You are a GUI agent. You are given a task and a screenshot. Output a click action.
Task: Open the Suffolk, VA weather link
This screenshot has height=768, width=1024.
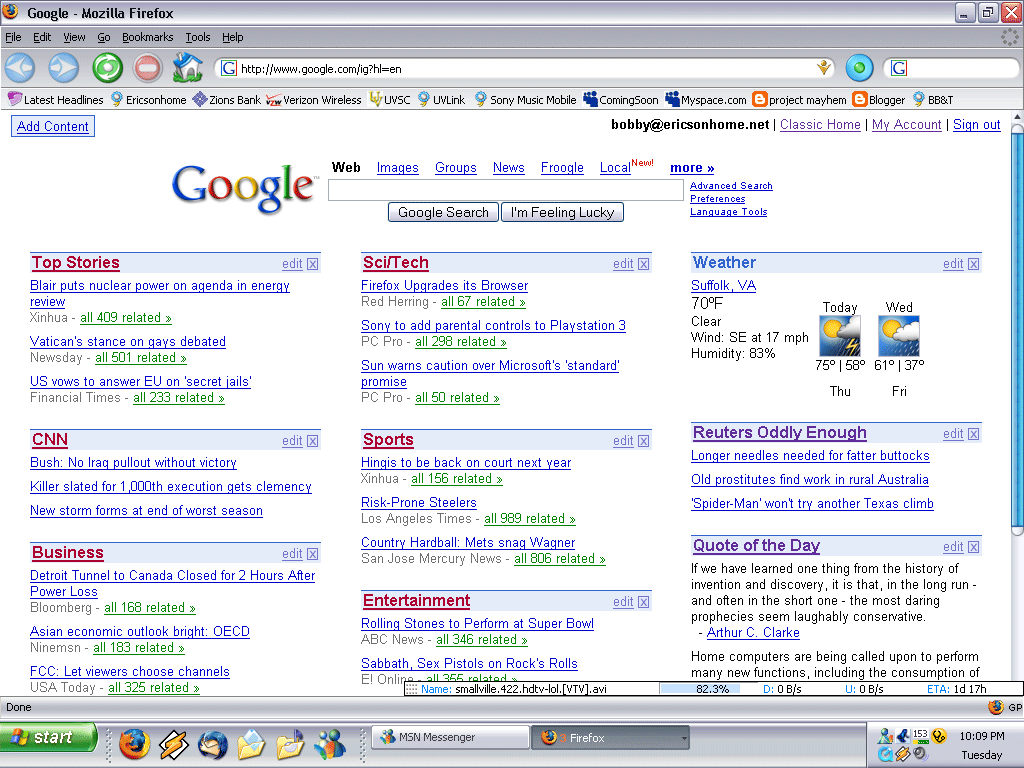[724, 285]
